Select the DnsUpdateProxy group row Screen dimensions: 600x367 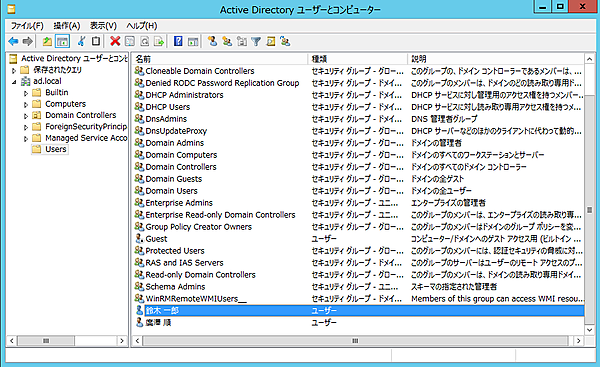coord(358,131)
